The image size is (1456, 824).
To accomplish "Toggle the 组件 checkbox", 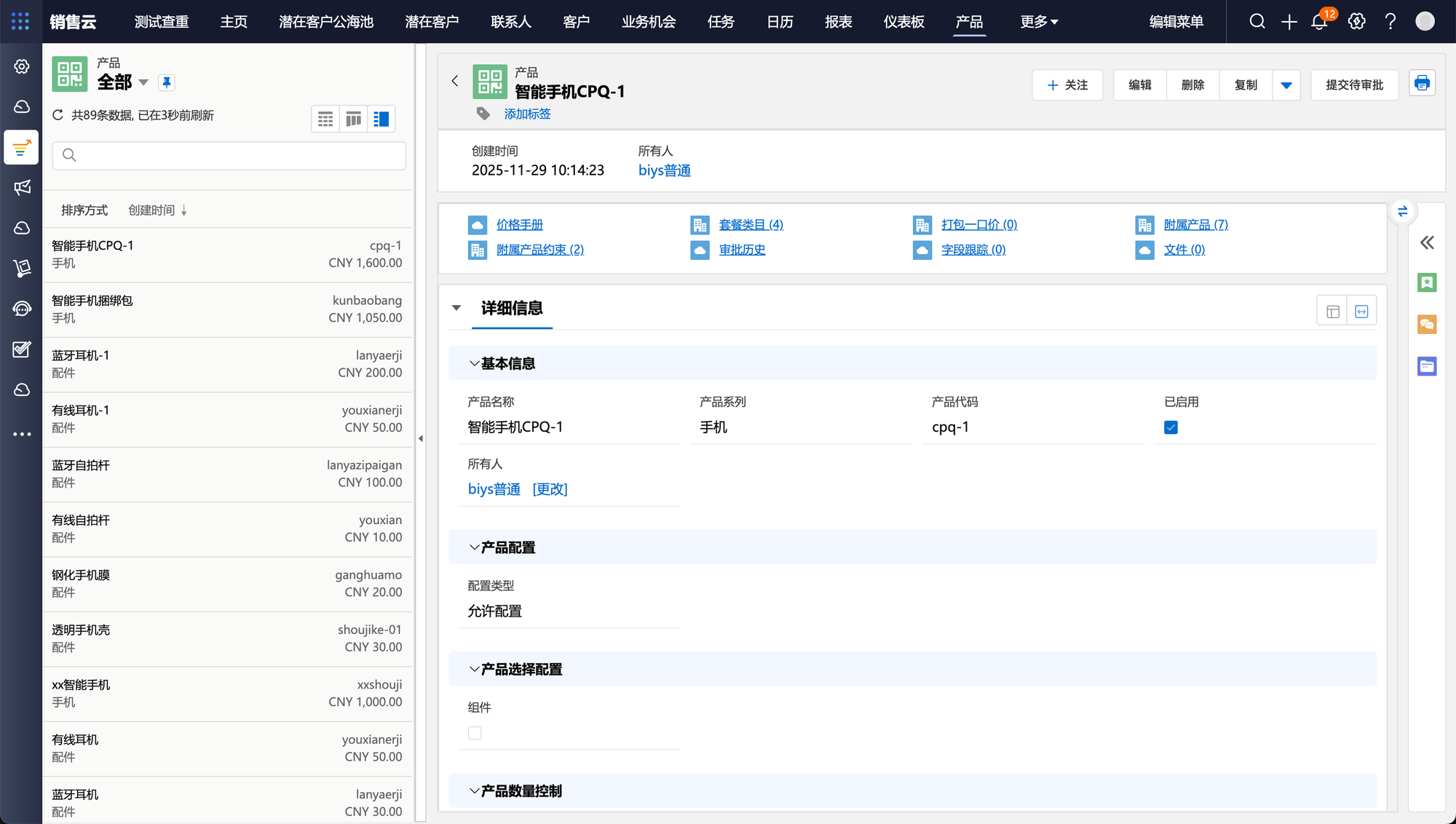I will pyautogui.click(x=475, y=733).
